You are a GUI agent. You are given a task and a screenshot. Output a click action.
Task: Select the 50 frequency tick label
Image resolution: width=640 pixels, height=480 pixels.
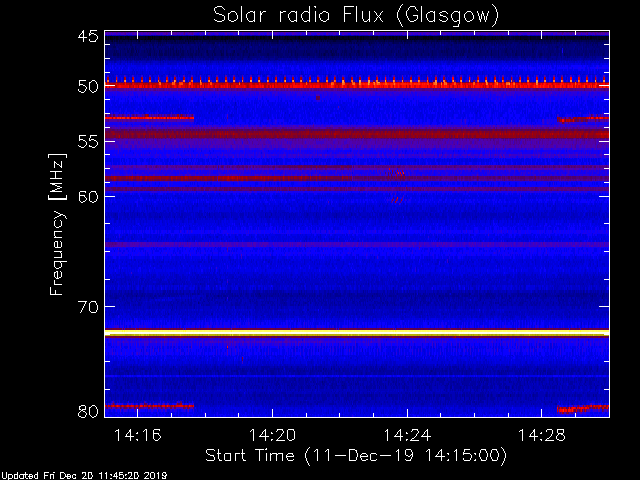coord(88,86)
